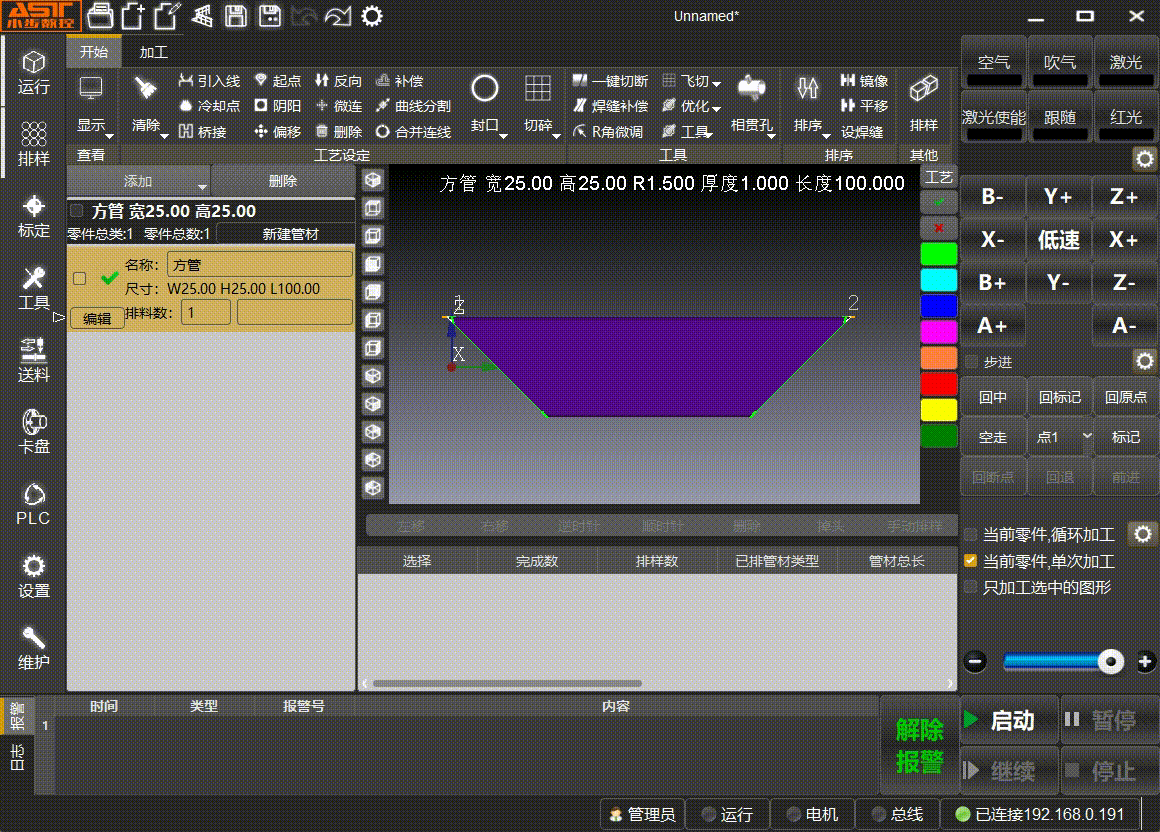Open the 飞切 fly-cut dropdown arrow

pyautogui.click(x=716, y=83)
